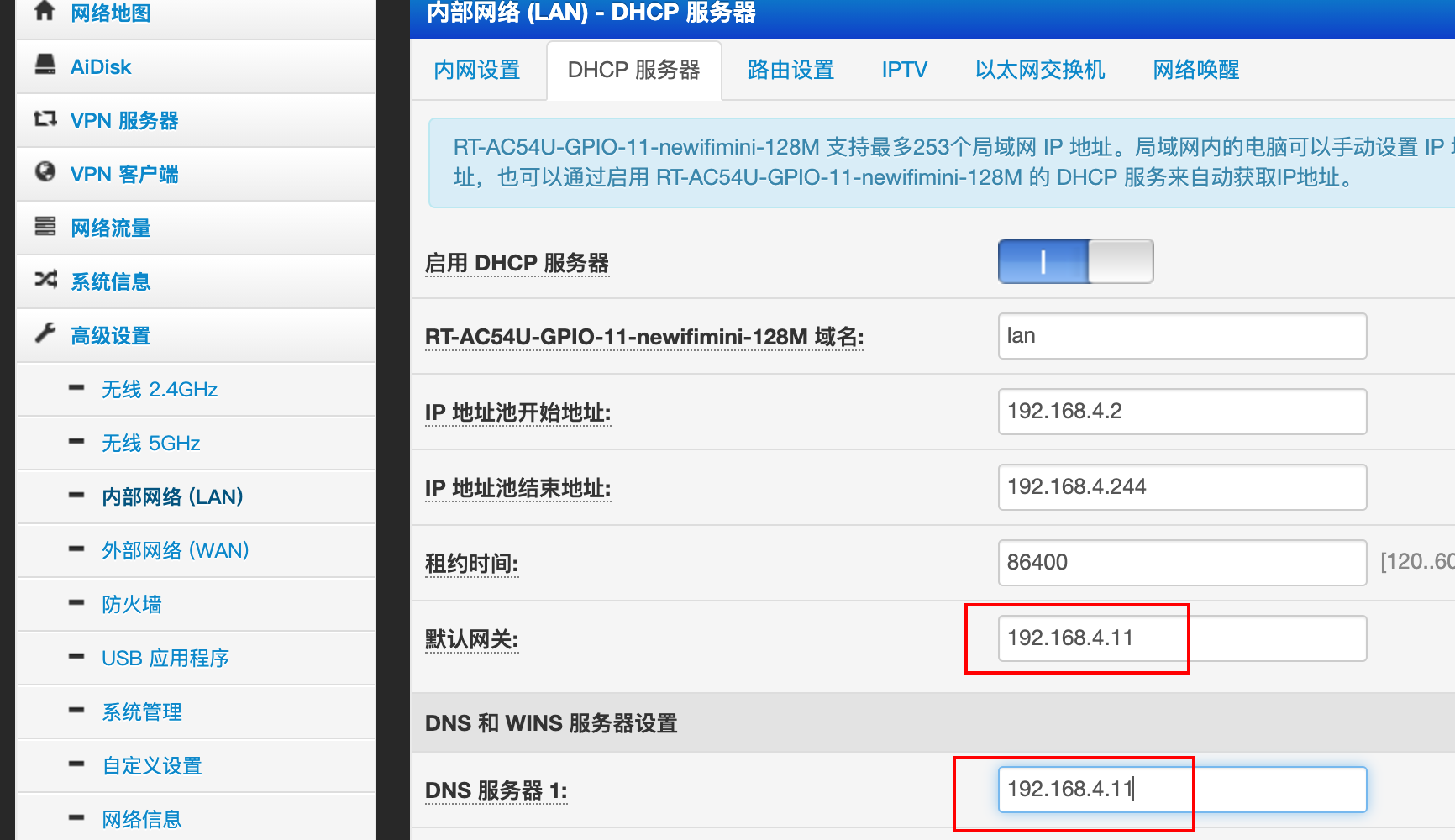Screen dimensions: 1455x840
Task: Toggle the 启用 DHCP 服务器 switch
Action: [1075, 261]
